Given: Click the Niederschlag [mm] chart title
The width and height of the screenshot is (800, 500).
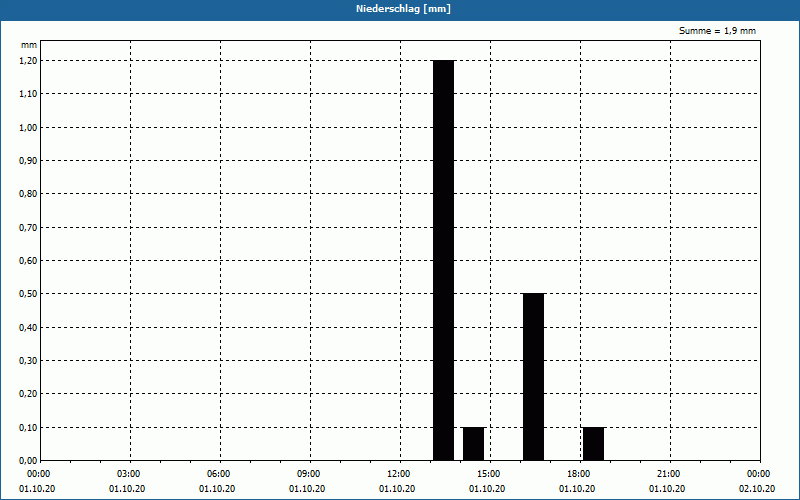Looking at the screenshot, I should (403, 9).
